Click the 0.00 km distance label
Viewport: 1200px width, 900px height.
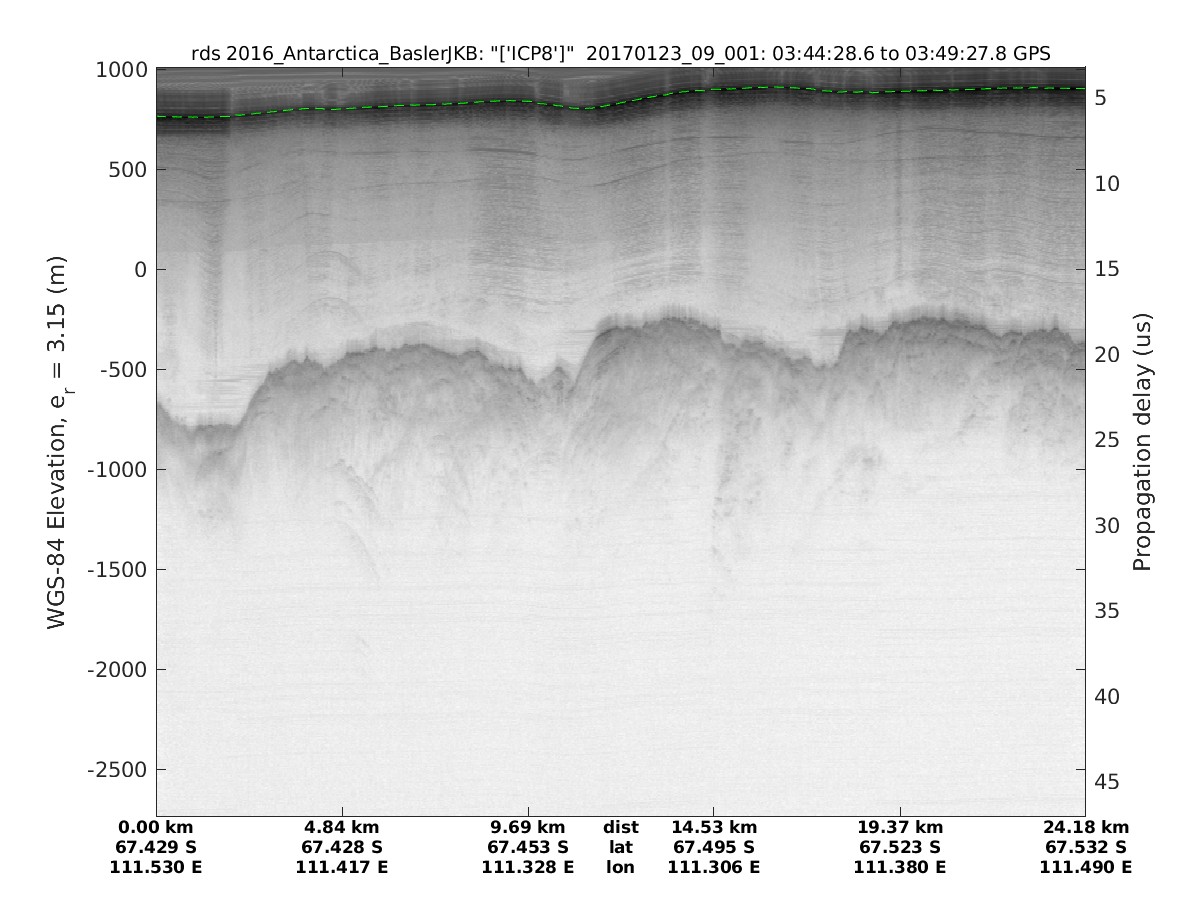156,827
